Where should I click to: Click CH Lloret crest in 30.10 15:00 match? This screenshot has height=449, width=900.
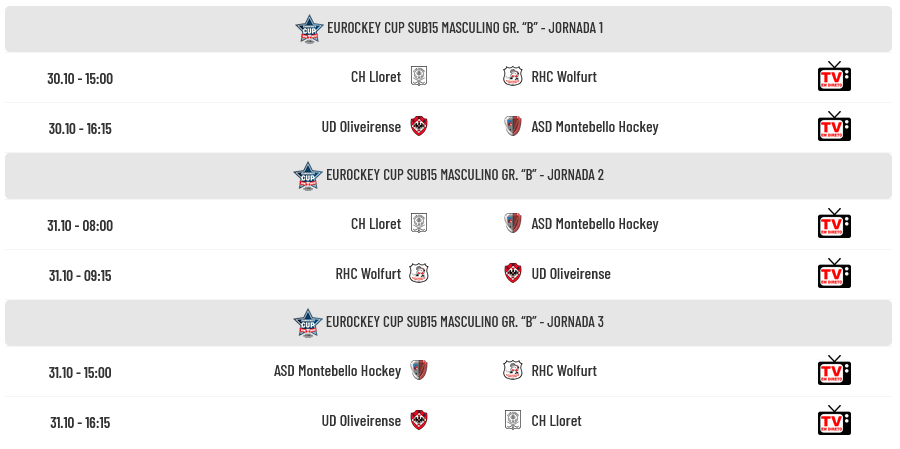[x=419, y=76]
